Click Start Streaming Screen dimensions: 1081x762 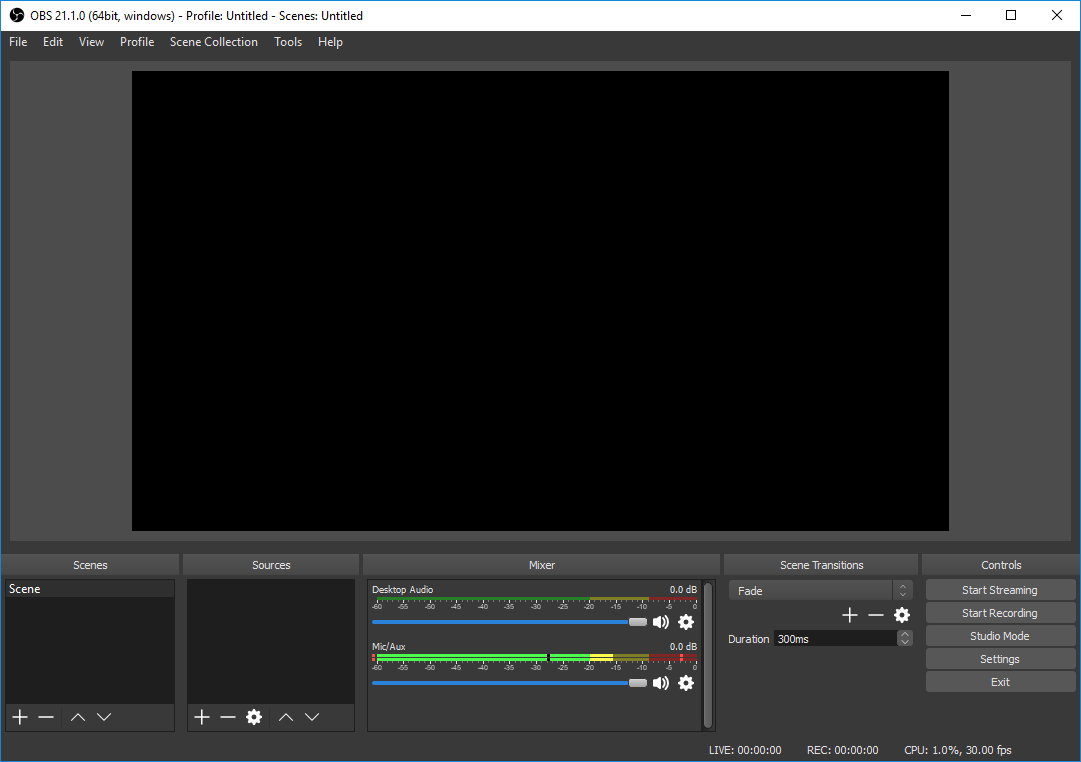[x=1000, y=589]
